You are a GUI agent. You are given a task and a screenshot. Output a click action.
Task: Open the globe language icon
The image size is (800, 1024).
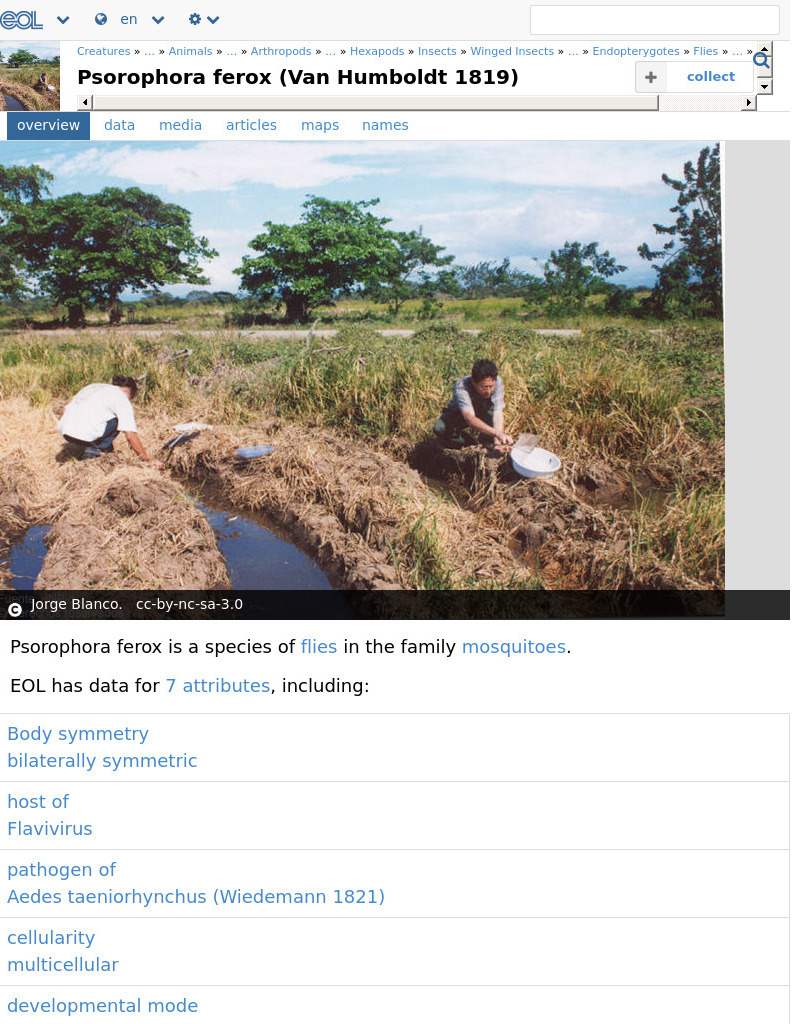tap(101, 20)
